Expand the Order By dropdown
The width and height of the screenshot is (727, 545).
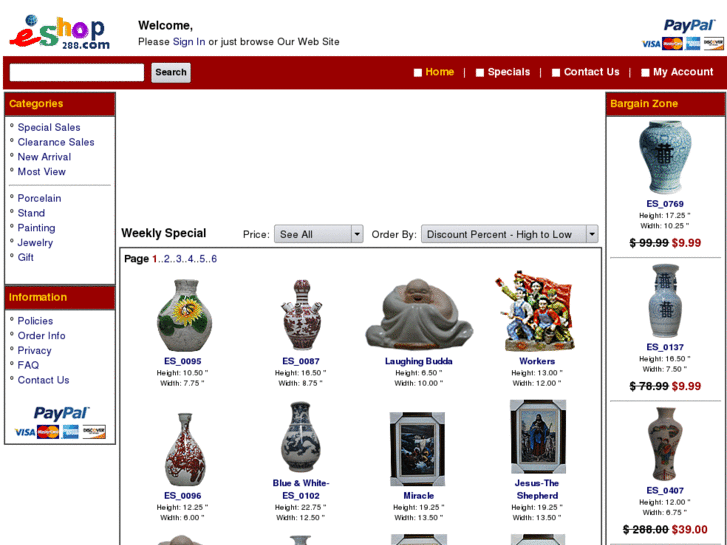[510, 234]
